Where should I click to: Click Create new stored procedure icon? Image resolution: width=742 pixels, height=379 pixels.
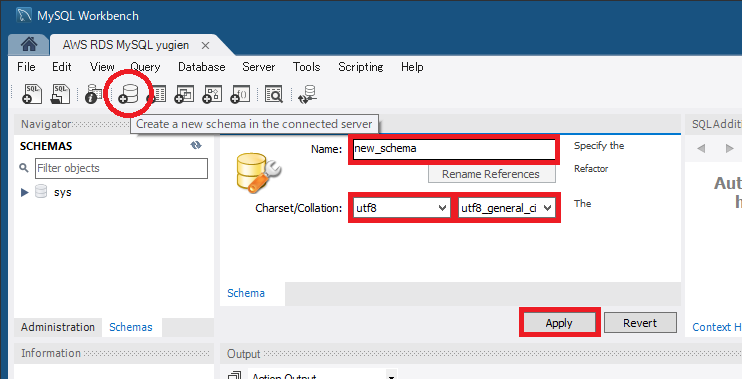click(212, 94)
